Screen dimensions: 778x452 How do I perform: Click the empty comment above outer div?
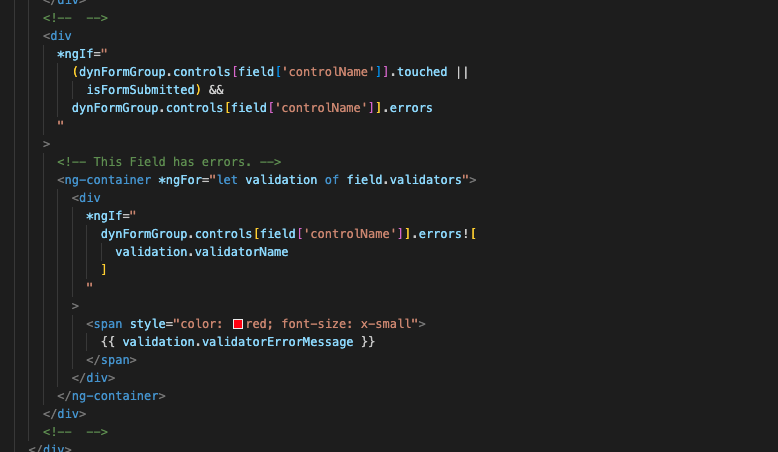tap(75, 18)
